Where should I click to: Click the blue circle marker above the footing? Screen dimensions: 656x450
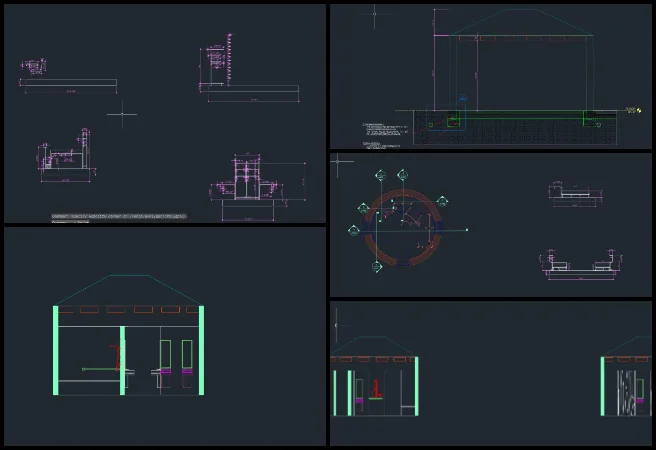(462, 100)
